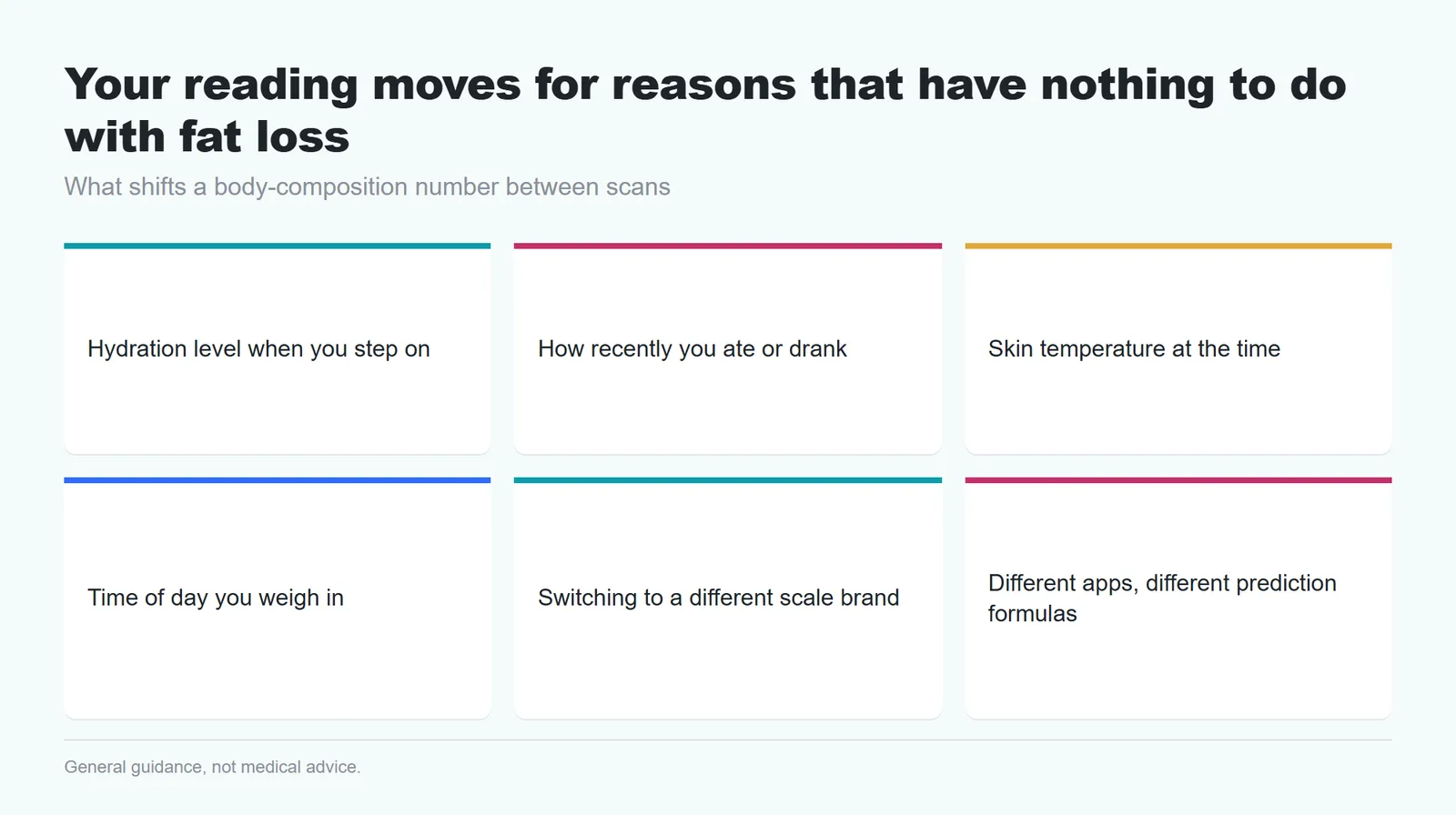Click the horizontal divider line above footer
Viewport: 1456px width, 815px height.
point(728,740)
